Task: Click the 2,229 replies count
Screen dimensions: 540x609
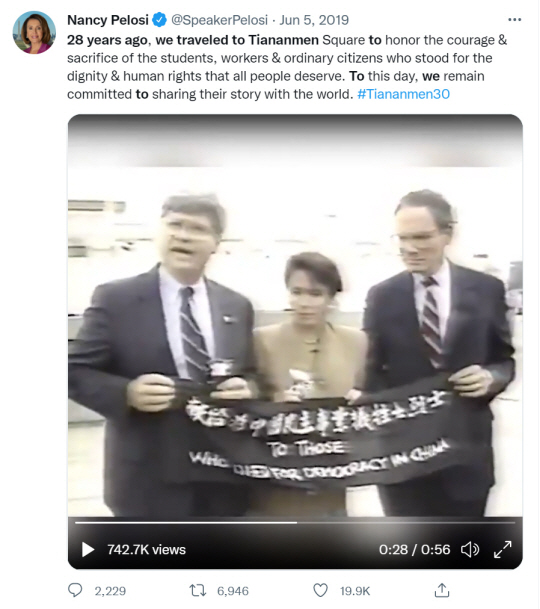Action: coord(110,591)
